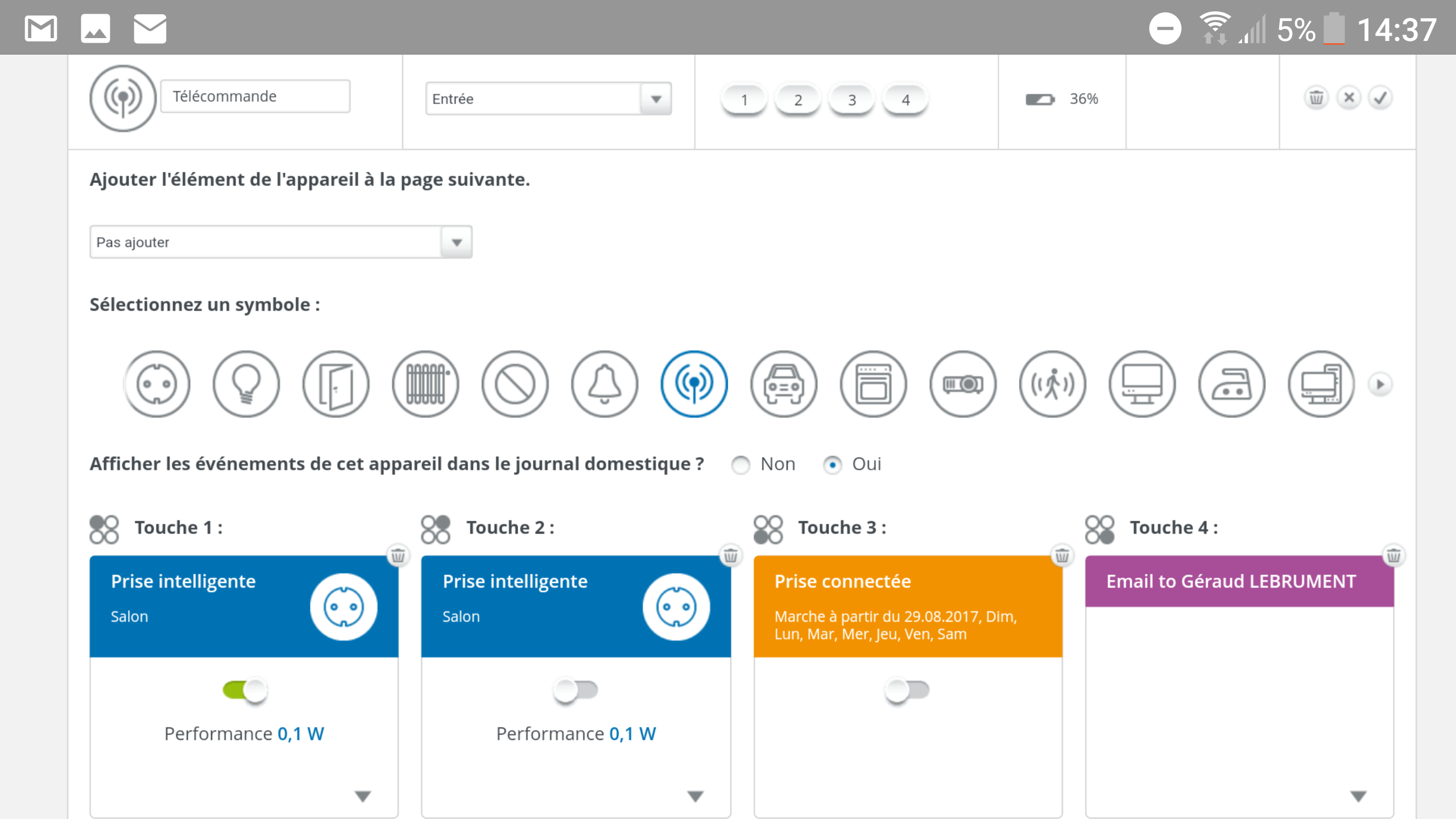Pick the desktop computer symbol
This screenshot has height=819, width=1456.
(x=1321, y=384)
